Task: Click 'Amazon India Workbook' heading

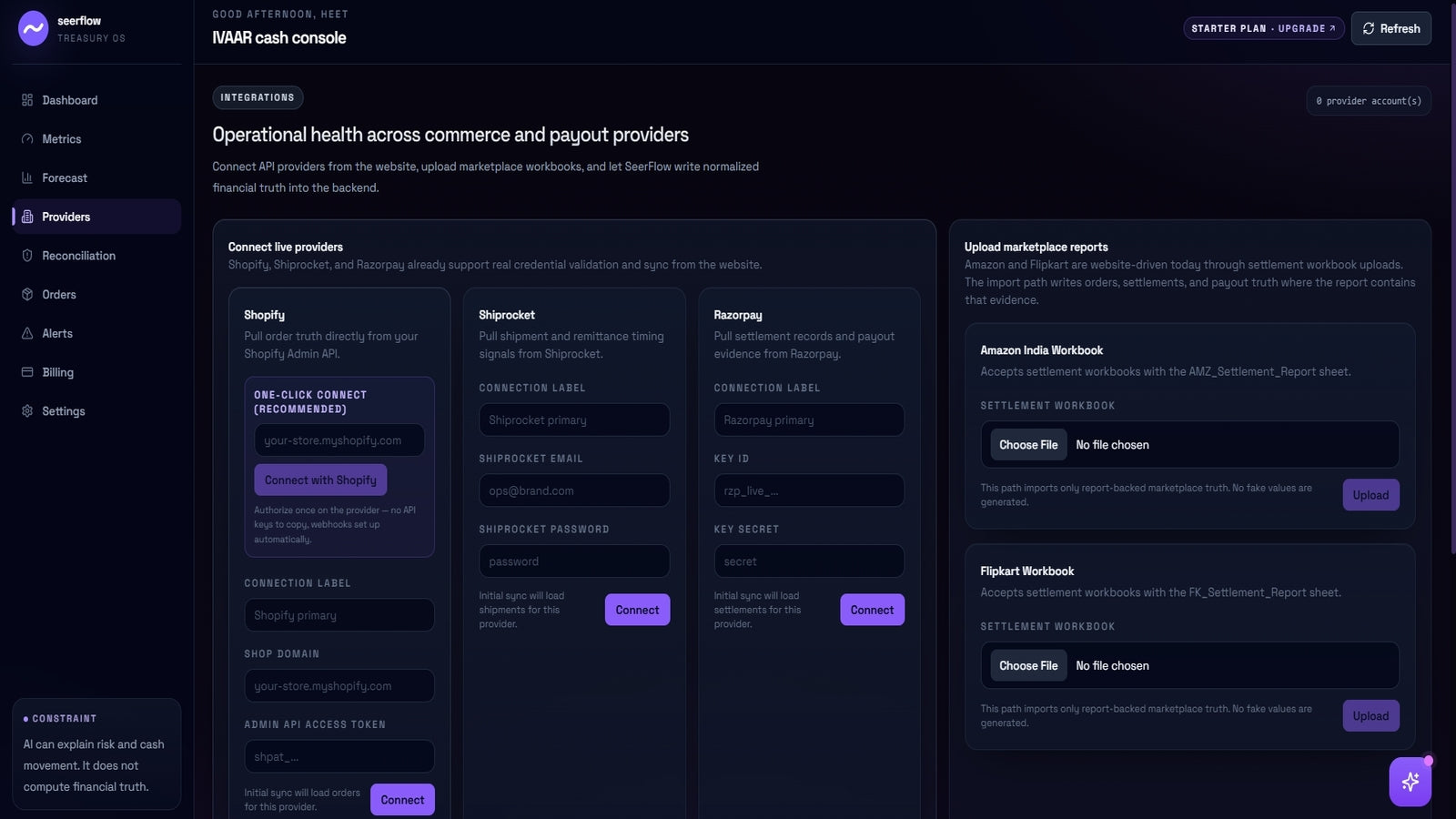Action: pos(1041,350)
